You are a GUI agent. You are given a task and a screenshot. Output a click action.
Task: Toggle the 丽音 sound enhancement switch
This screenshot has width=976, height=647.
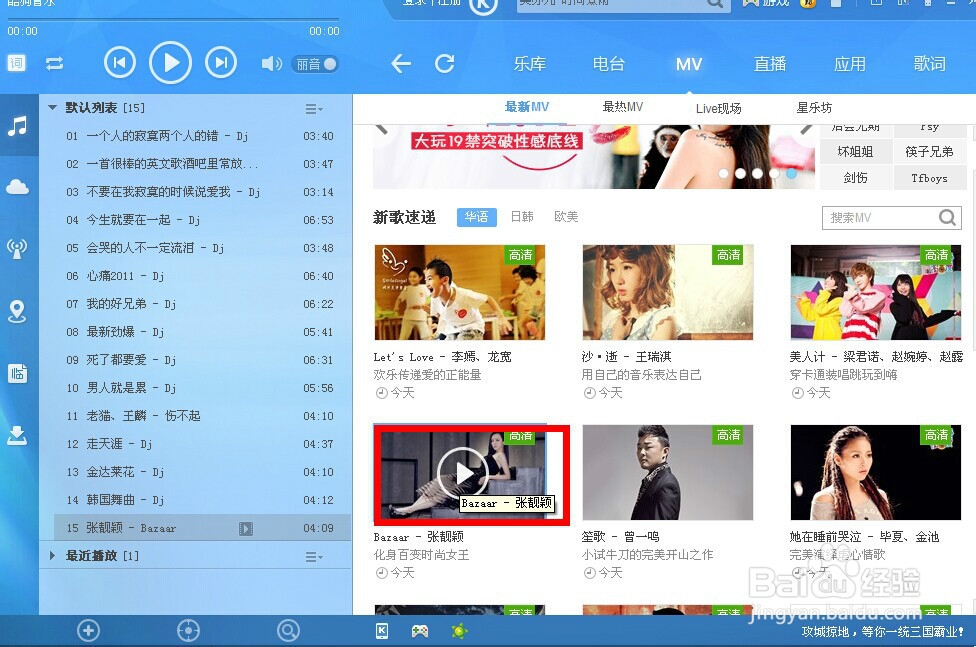pos(315,64)
